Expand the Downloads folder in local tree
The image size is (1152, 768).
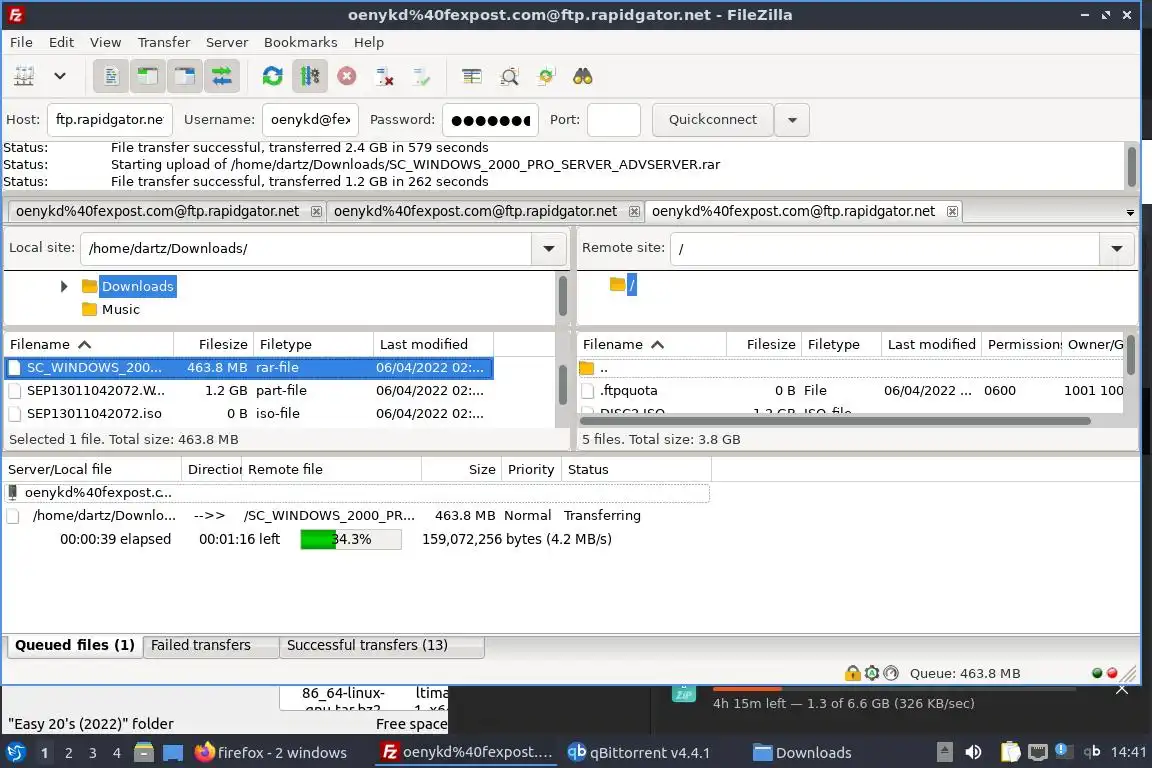pyautogui.click(x=64, y=286)
